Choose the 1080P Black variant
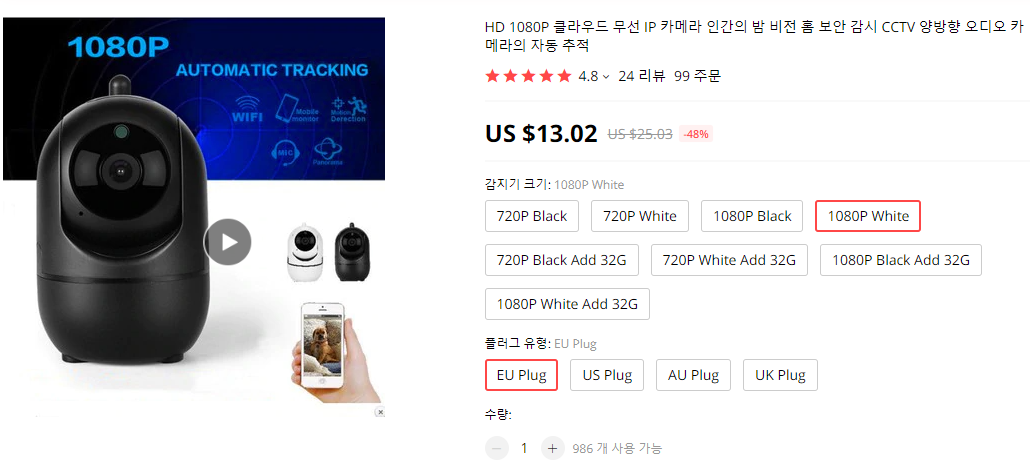Image resolution: width=1030 pixels, height=470 pixels. click(x=752, y=216)
